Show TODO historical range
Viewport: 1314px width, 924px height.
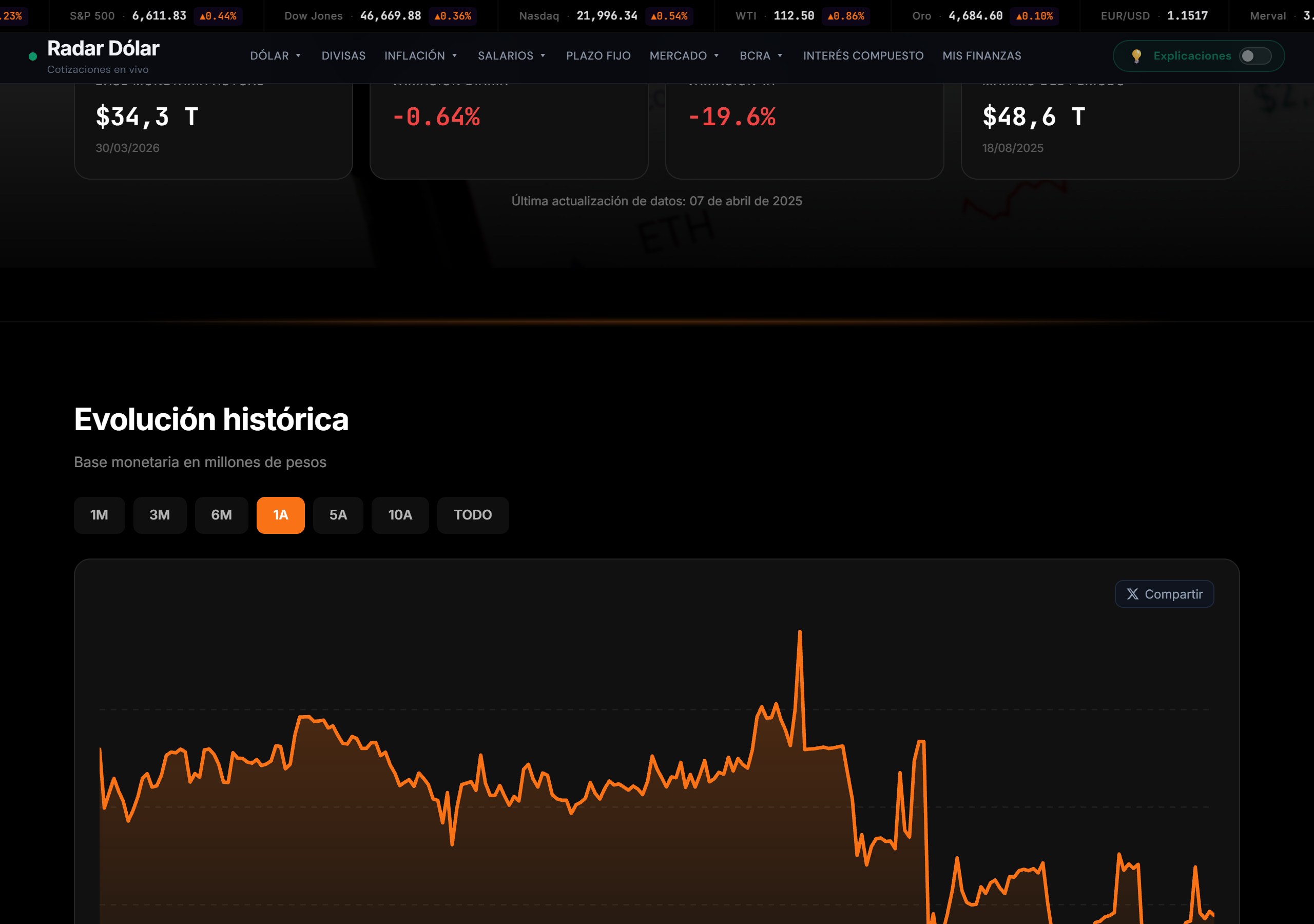coord(473,515)
